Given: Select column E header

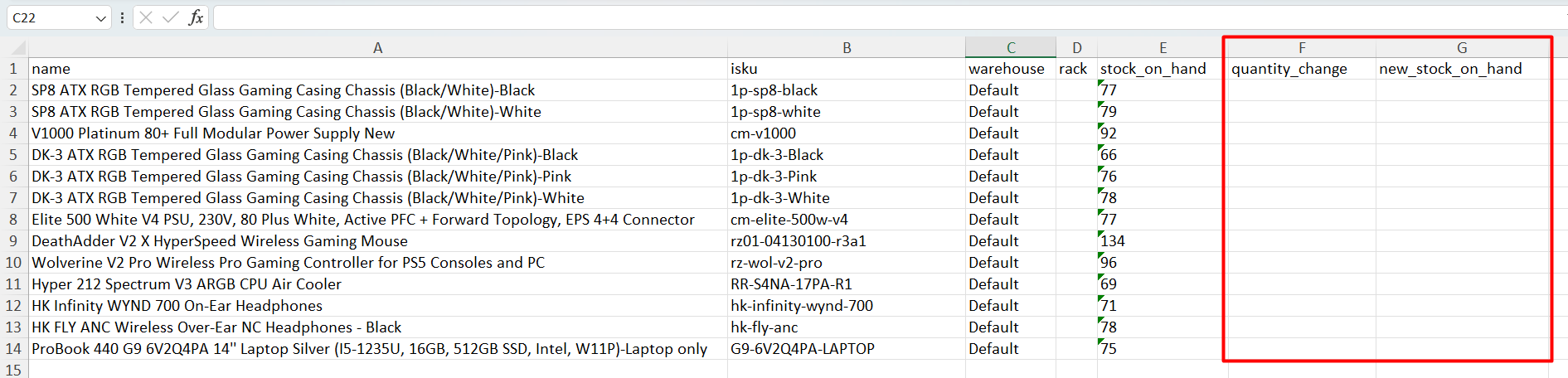Looking at the screenshot, I should [x=1163, y=48].
